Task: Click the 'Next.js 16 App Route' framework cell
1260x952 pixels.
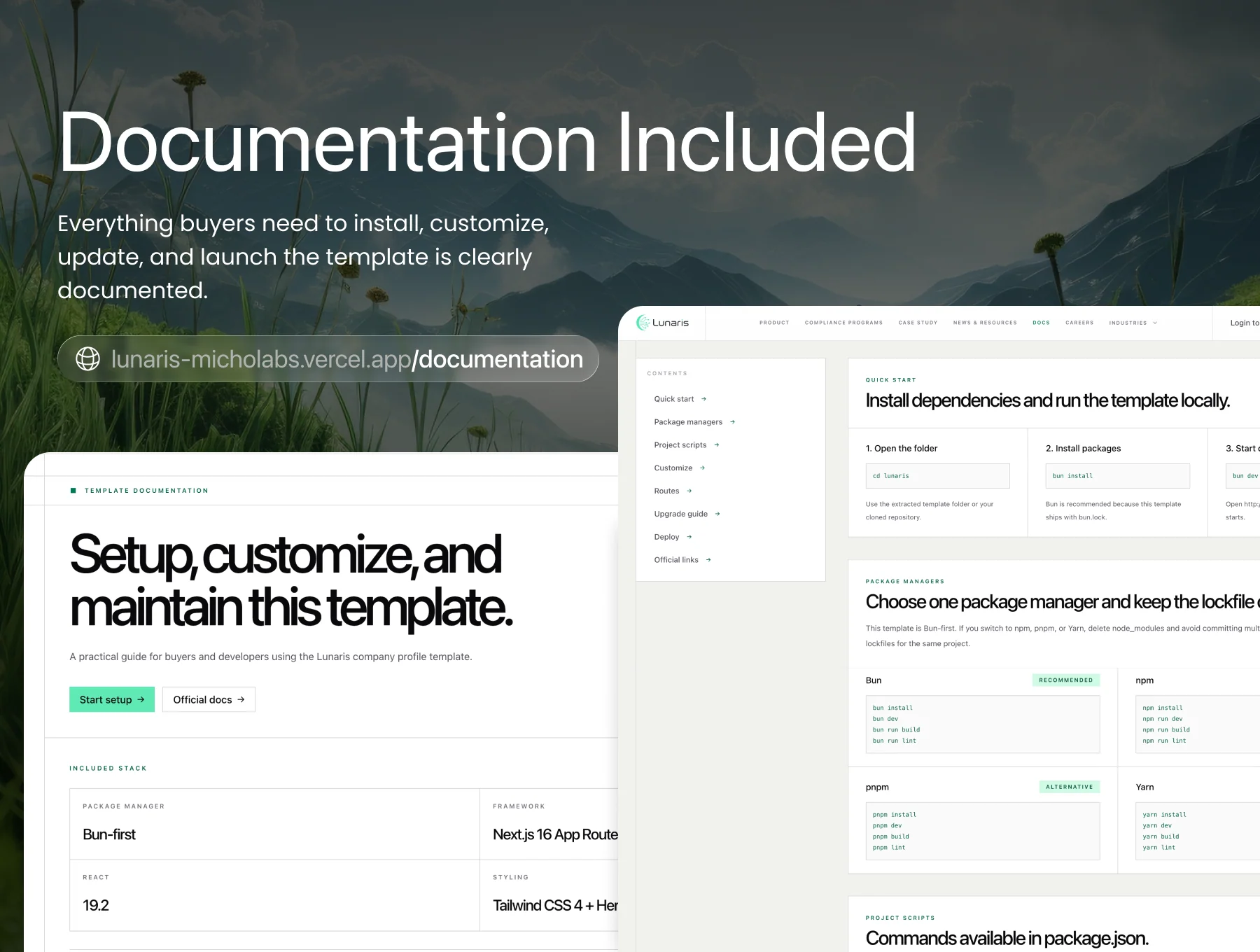Action: tap(549, 824)
